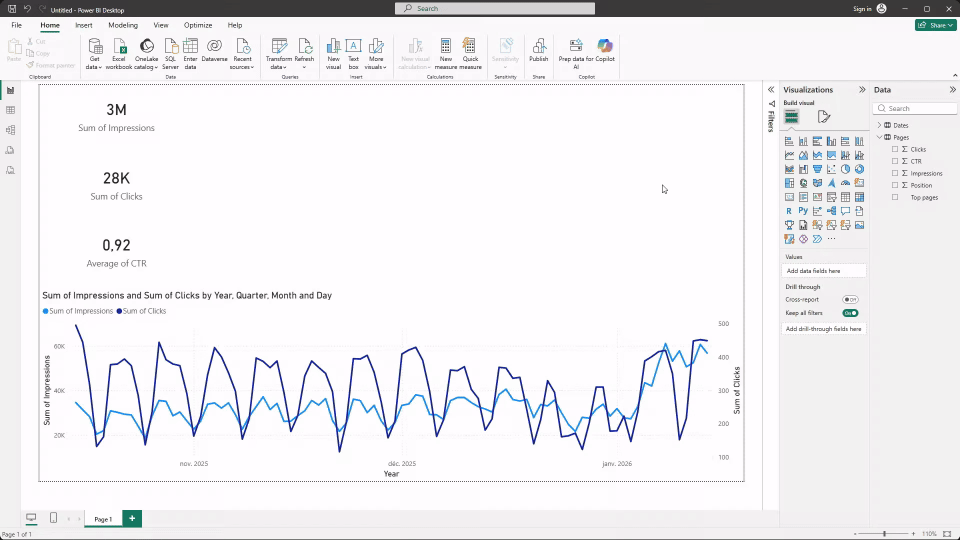
Task: Check the Position field checkbox
Action: (x=895, y=185)
